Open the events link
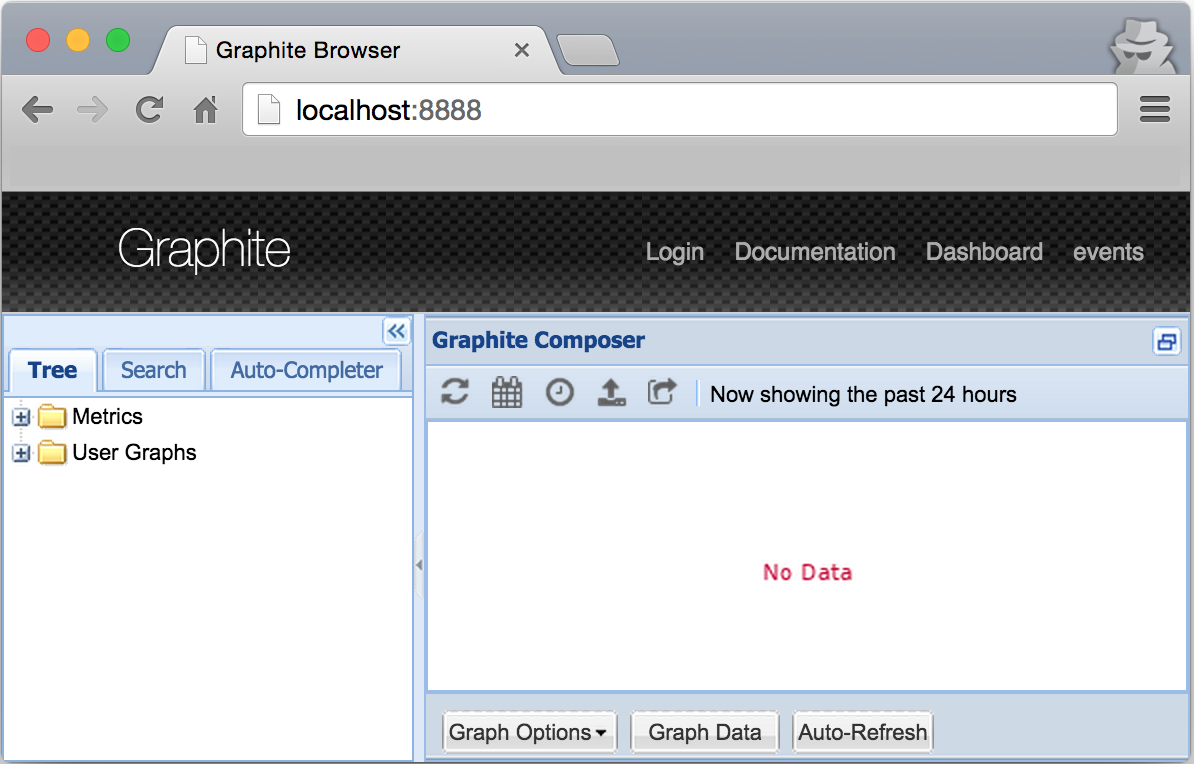This screenshot has height=764, width=1194. [x=1108, y=252]
